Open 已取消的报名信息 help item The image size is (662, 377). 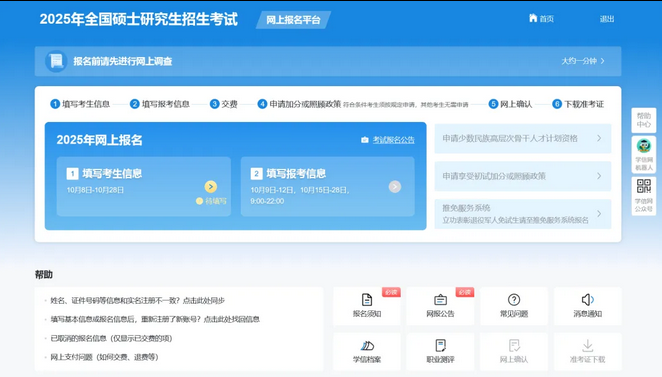pos(111,338)
